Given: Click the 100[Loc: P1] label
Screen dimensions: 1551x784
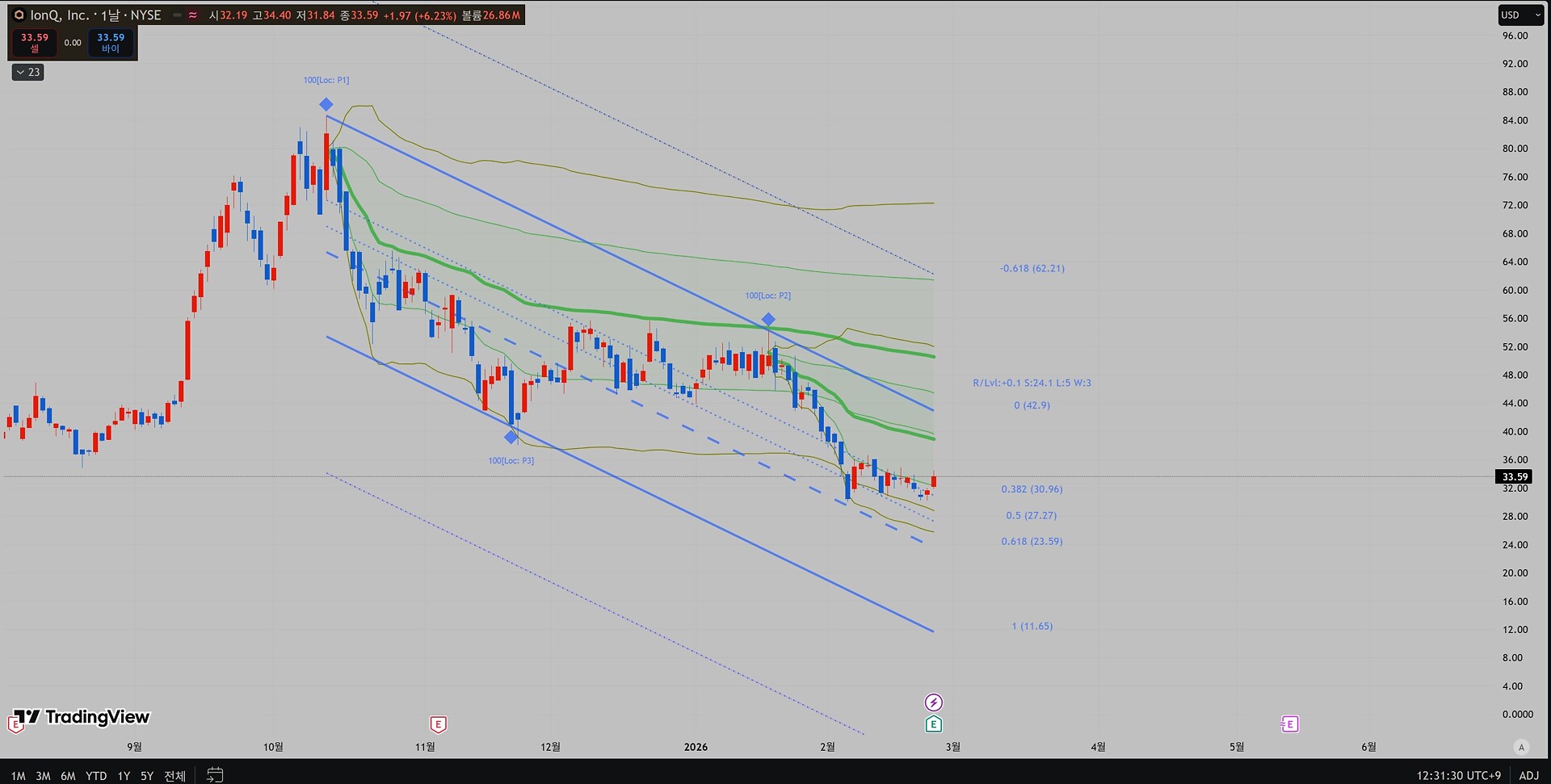Looking at the screenshot, I should (x=326, y=80).
